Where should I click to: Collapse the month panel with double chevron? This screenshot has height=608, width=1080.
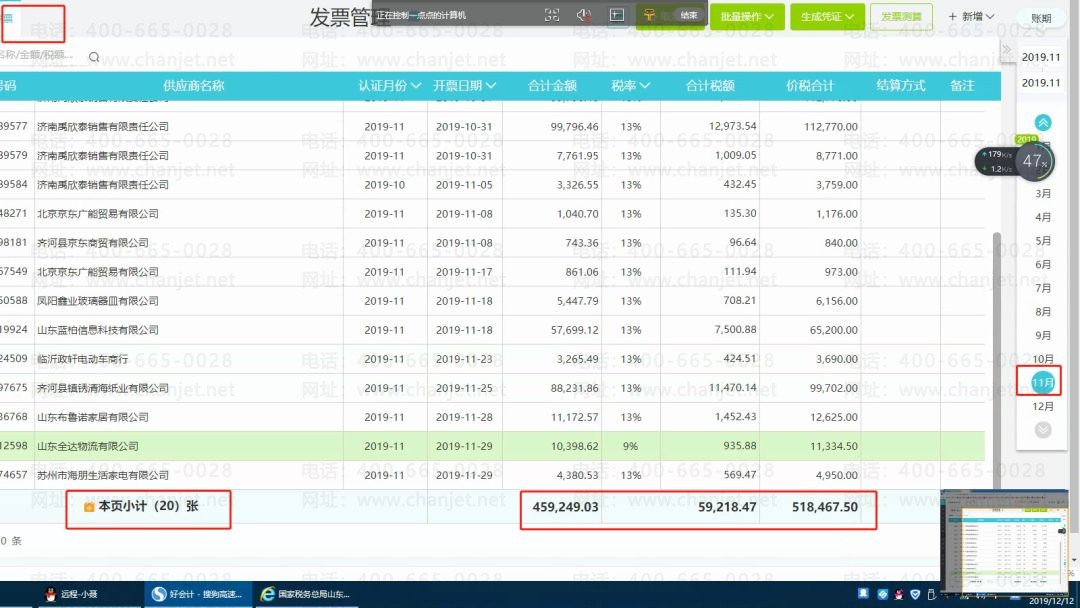(x=1006, y=50)
